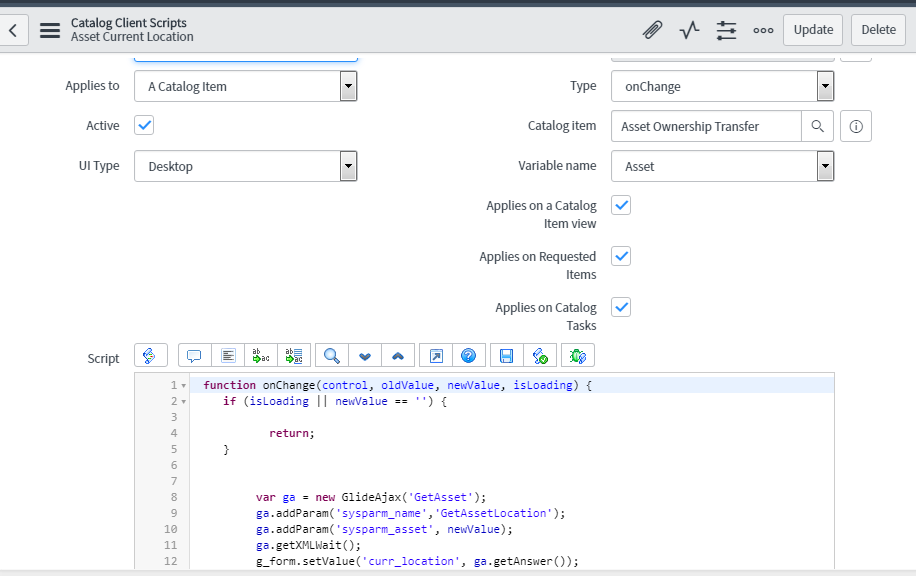
Task: Click the Script field label
Action: click(103, 359)
